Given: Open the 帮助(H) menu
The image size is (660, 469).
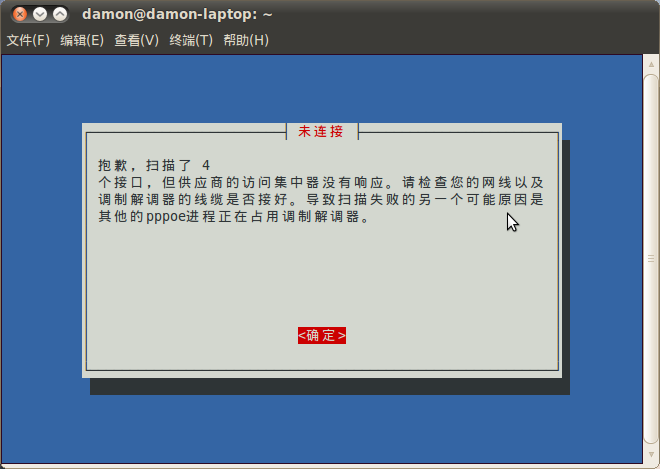Looking at the screenshot, I should 246,40.
